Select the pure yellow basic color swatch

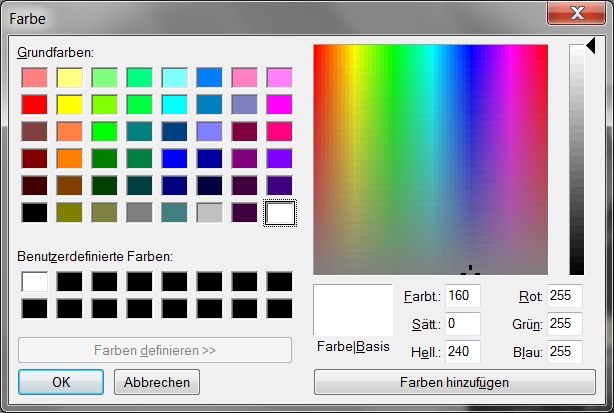pyautogui.click(x=70, y=105)
